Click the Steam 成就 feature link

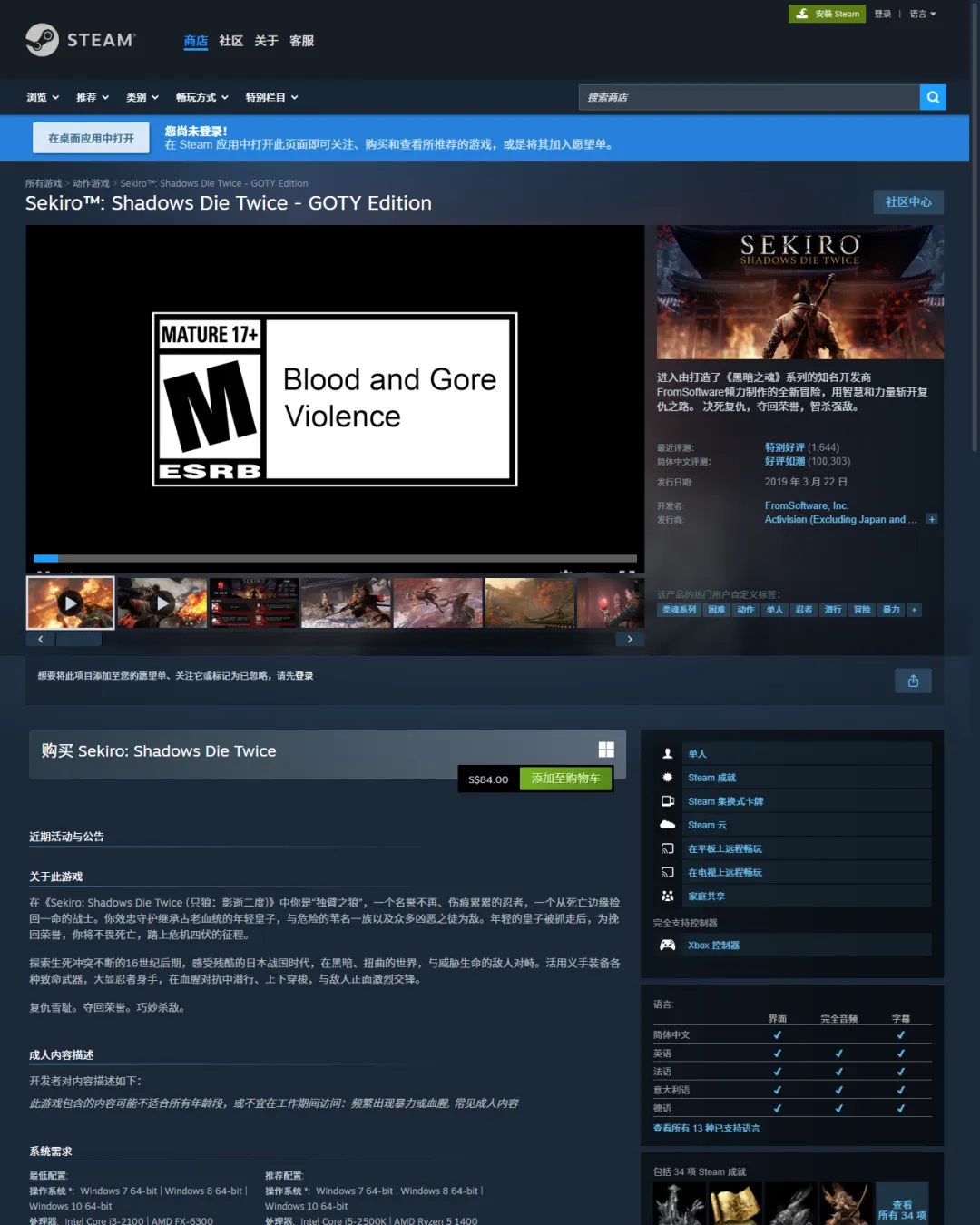[x=712, y=778]
